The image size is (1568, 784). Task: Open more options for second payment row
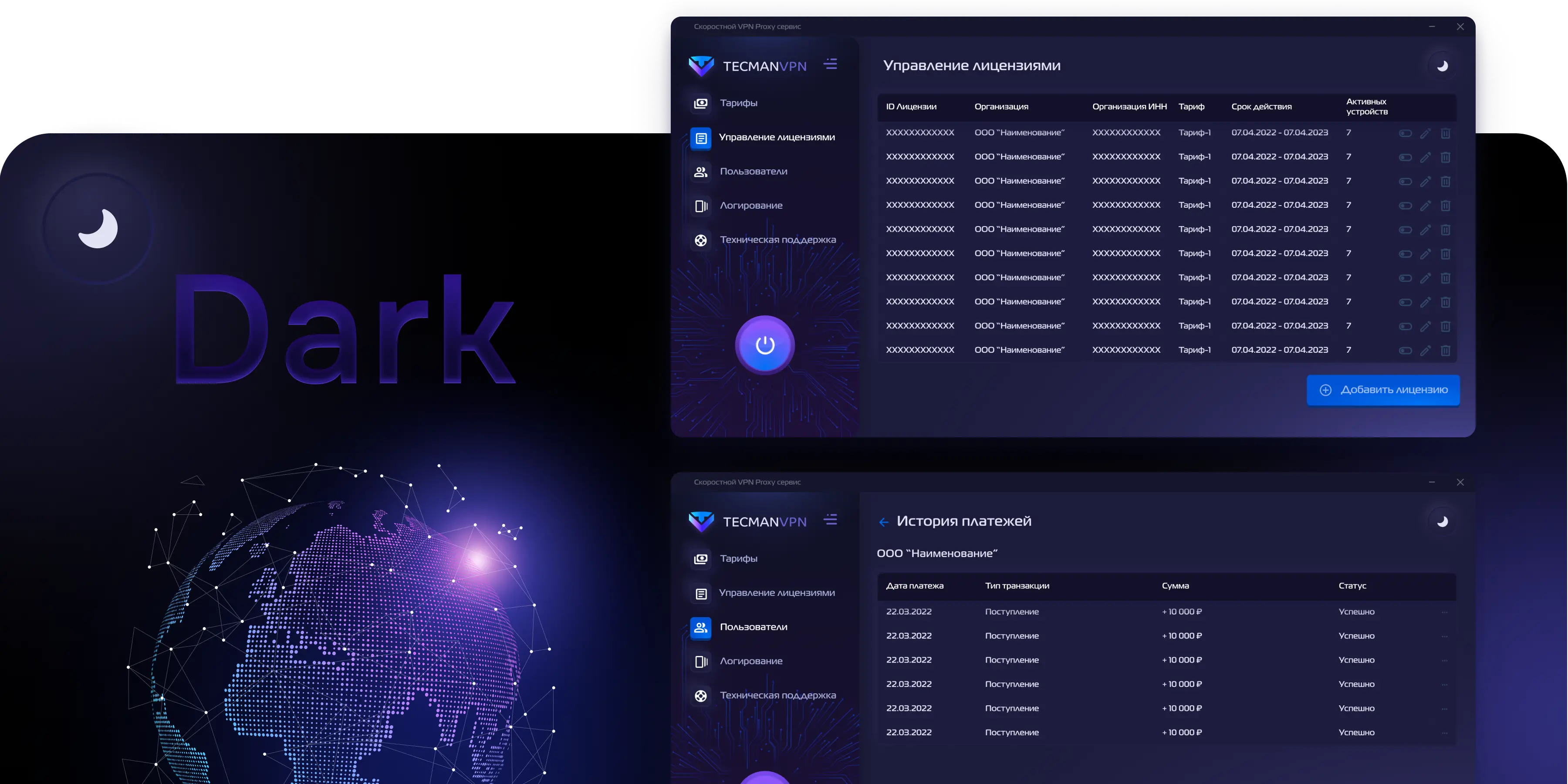(1444, 636)
